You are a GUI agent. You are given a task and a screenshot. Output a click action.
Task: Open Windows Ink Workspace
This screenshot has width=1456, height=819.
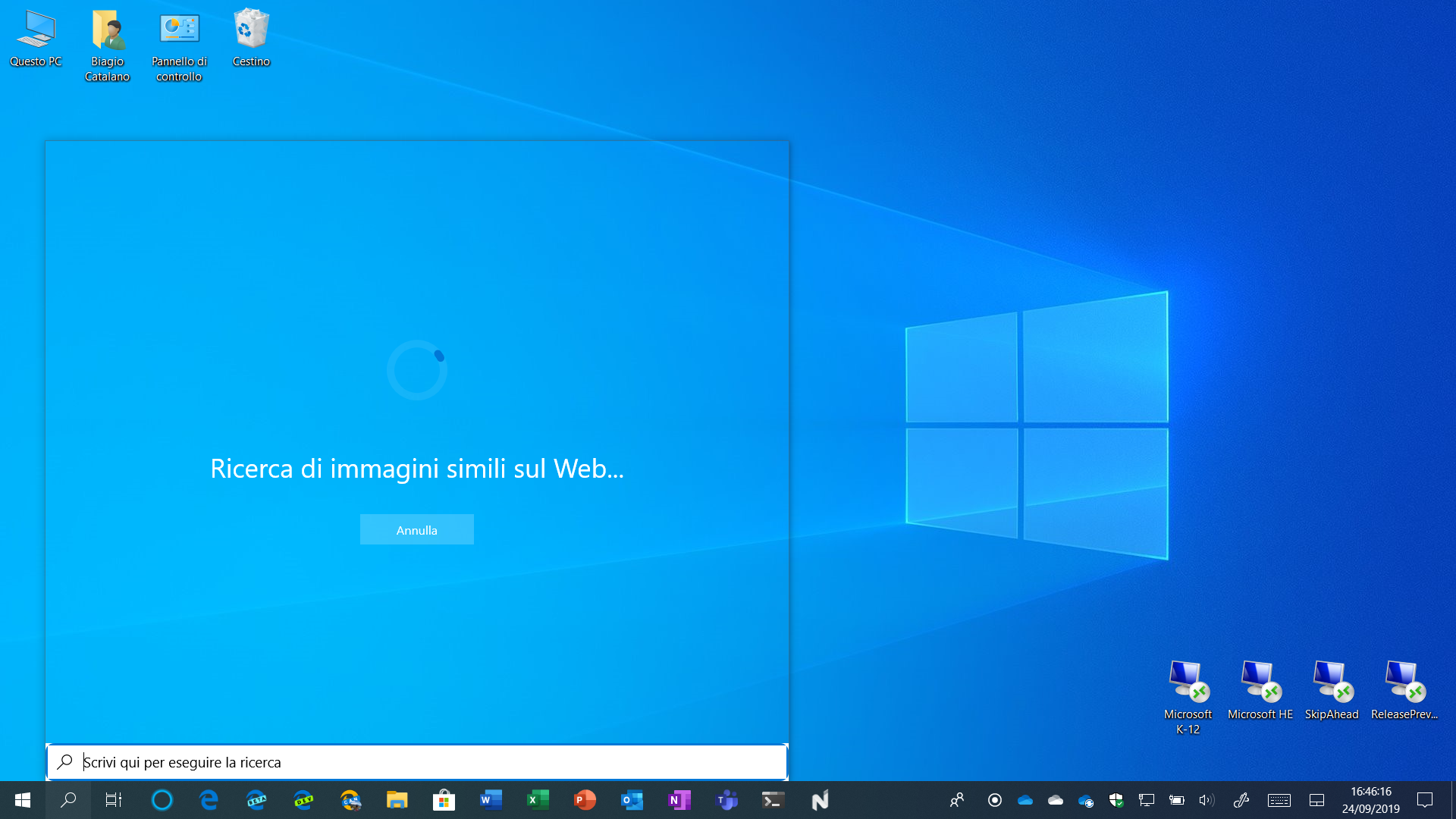[x=1241, y=800]
